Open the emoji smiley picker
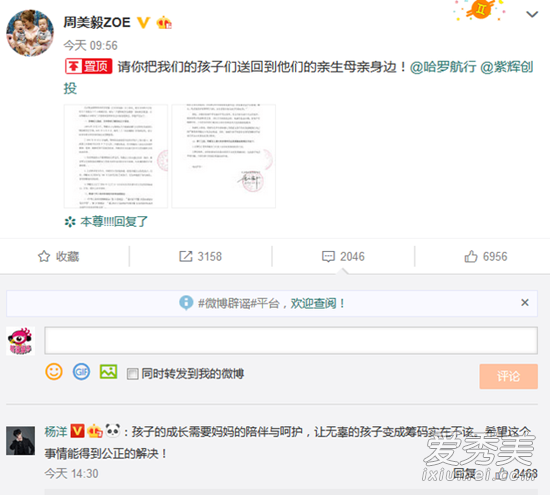 54,372
